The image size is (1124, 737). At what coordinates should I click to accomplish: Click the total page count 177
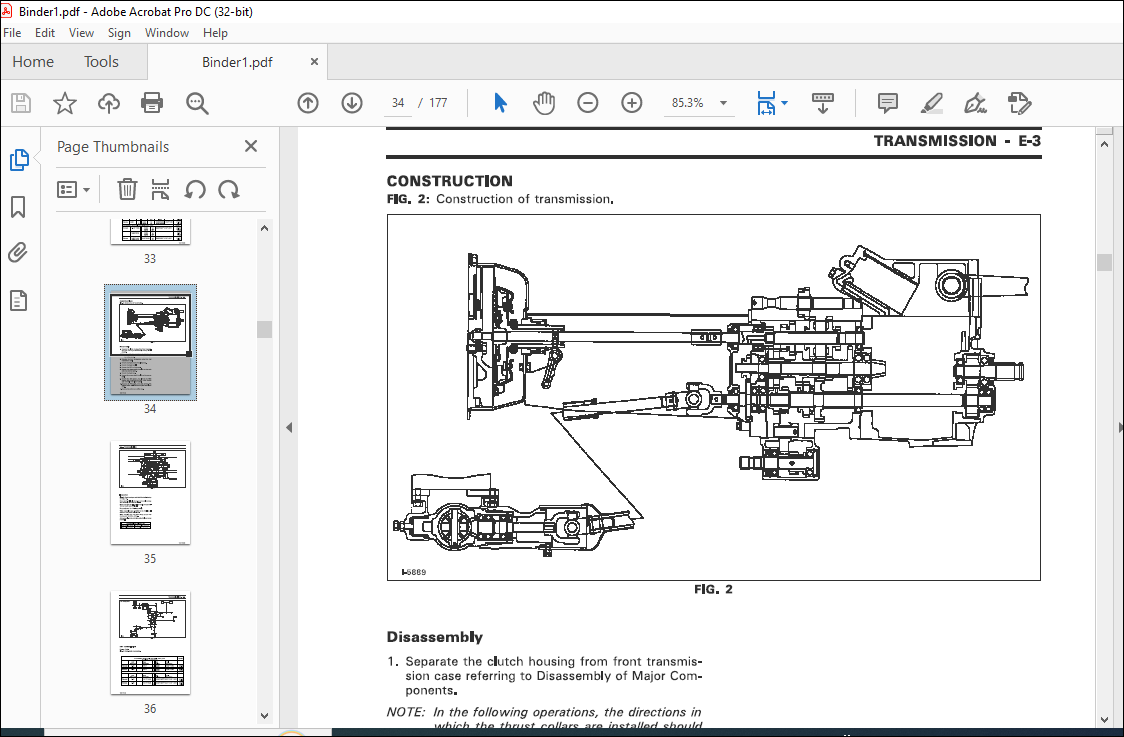pyautogui.click(x=438, y=103)
